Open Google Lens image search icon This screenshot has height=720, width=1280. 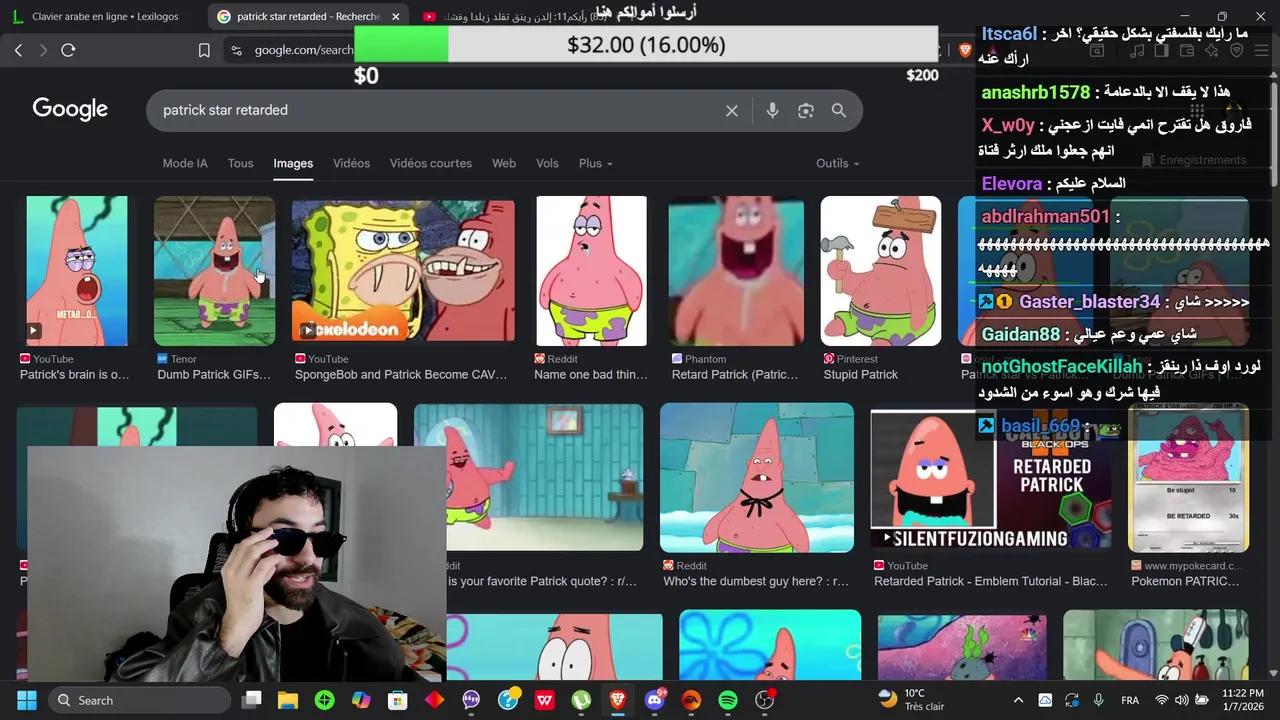point(806,111)
